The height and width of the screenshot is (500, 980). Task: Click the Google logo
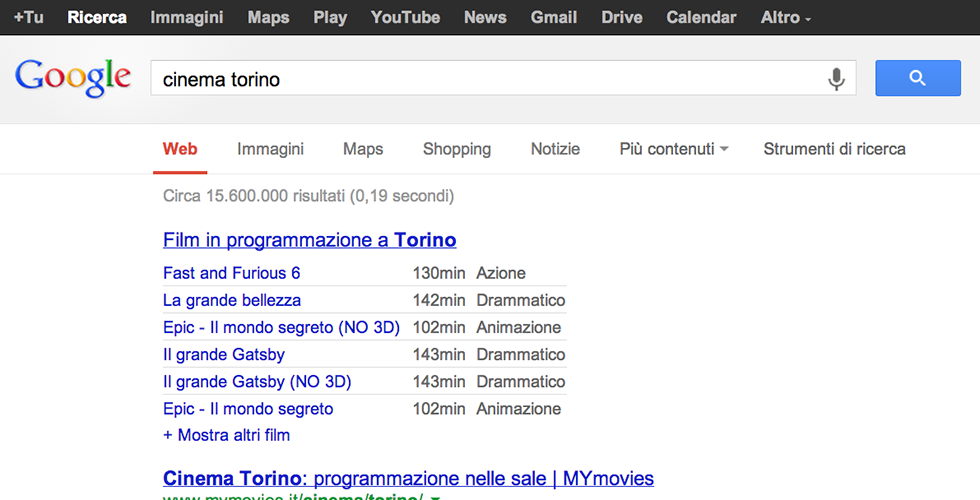tap(73, 78)
